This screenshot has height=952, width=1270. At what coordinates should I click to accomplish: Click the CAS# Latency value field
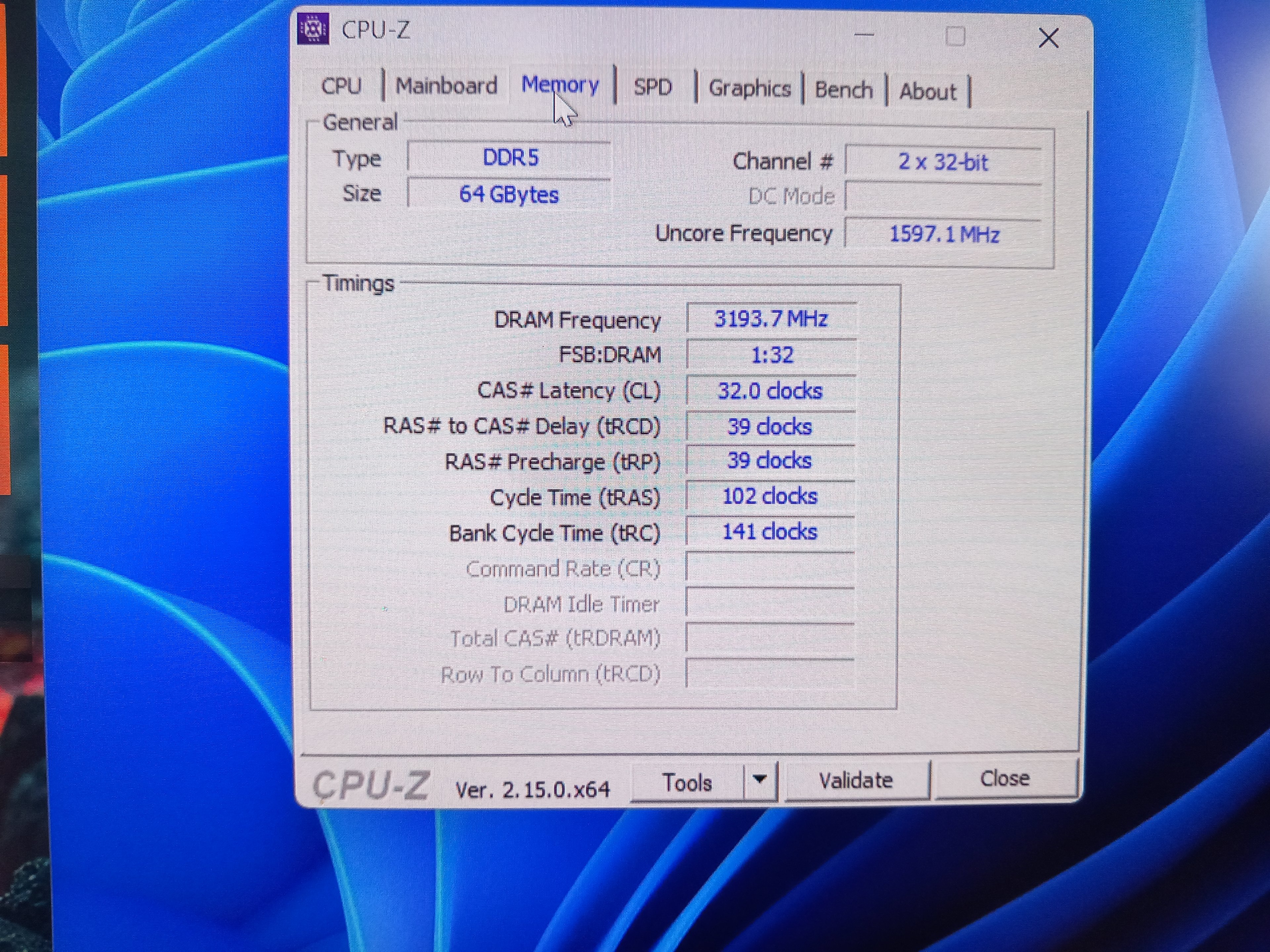click(770, 391)
